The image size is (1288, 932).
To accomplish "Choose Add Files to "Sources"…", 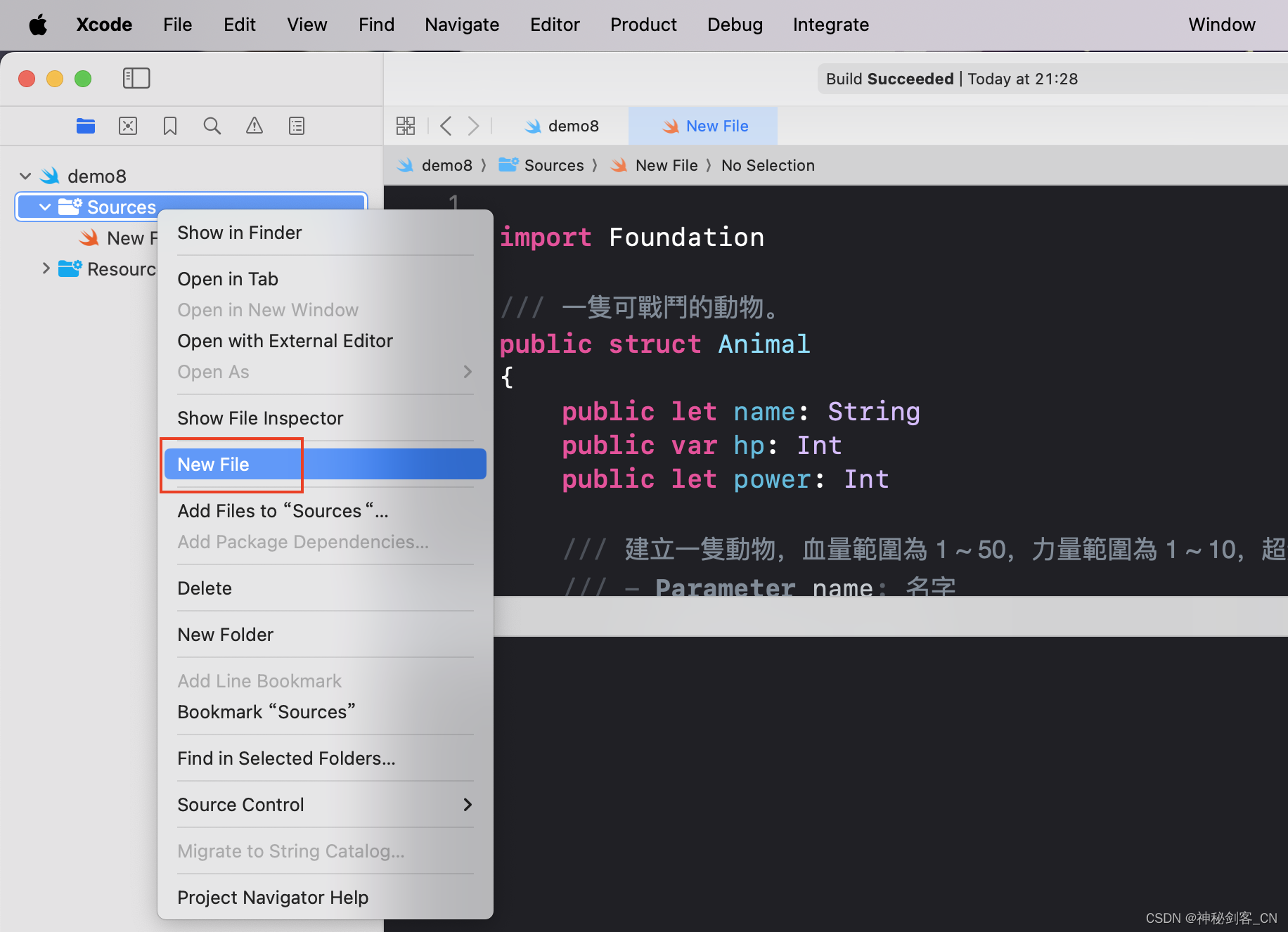I will tap(325, 511).
